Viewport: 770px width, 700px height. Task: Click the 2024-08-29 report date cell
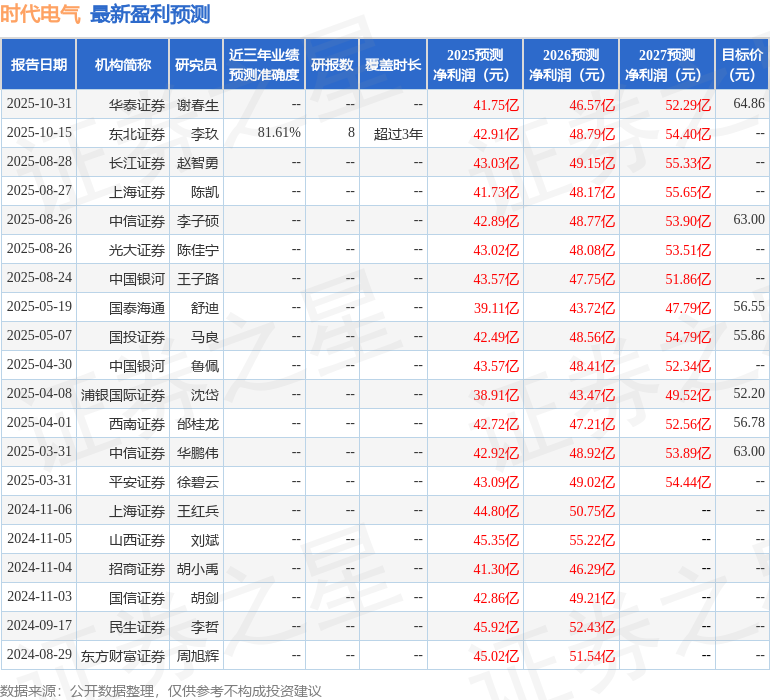coord(39,656)
